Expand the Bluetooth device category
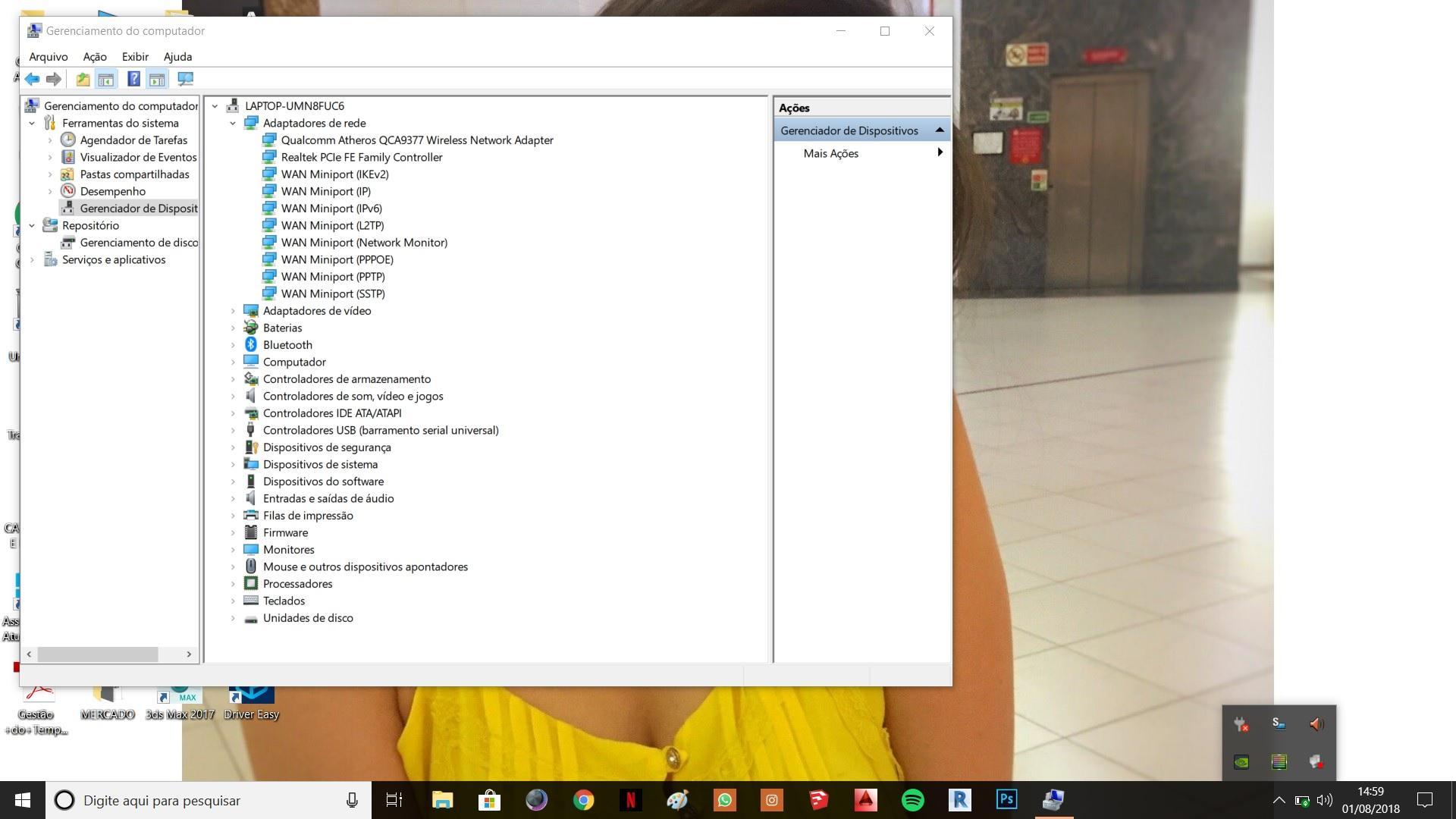Screen dimensions: 1456x819 pos(233,345)
